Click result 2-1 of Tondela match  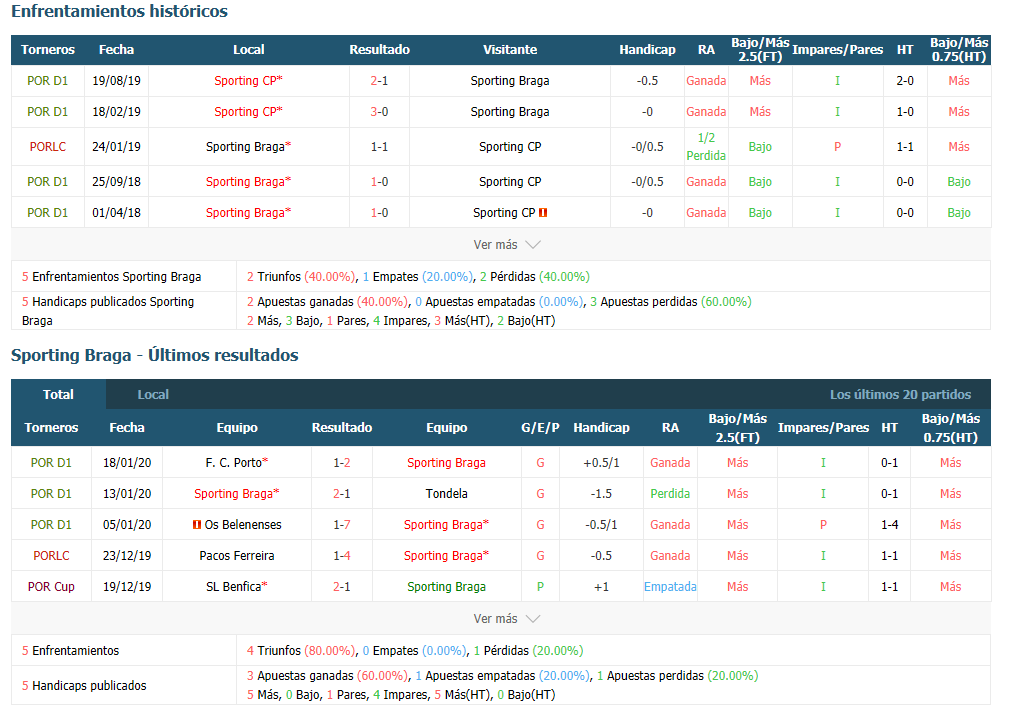click(x=342, y=494)
